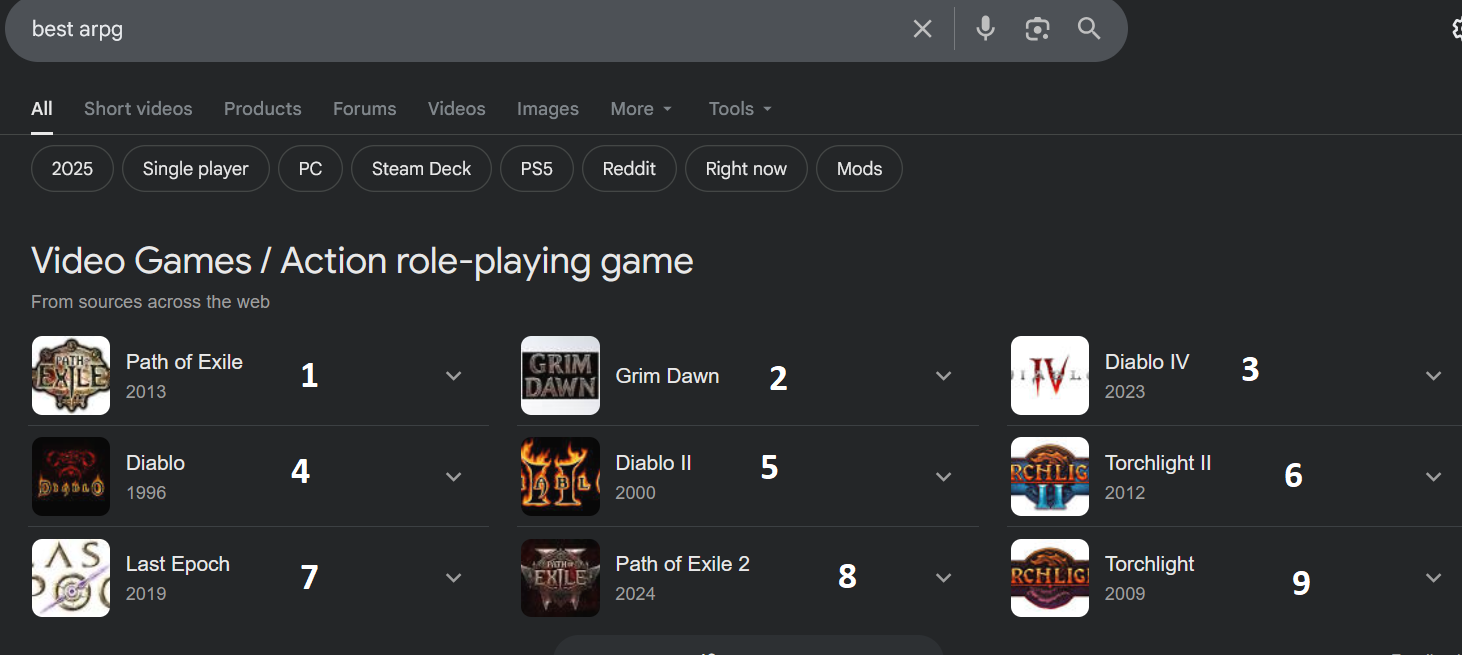
Task: Select the All results tab
Action: (x=42, y=109)
